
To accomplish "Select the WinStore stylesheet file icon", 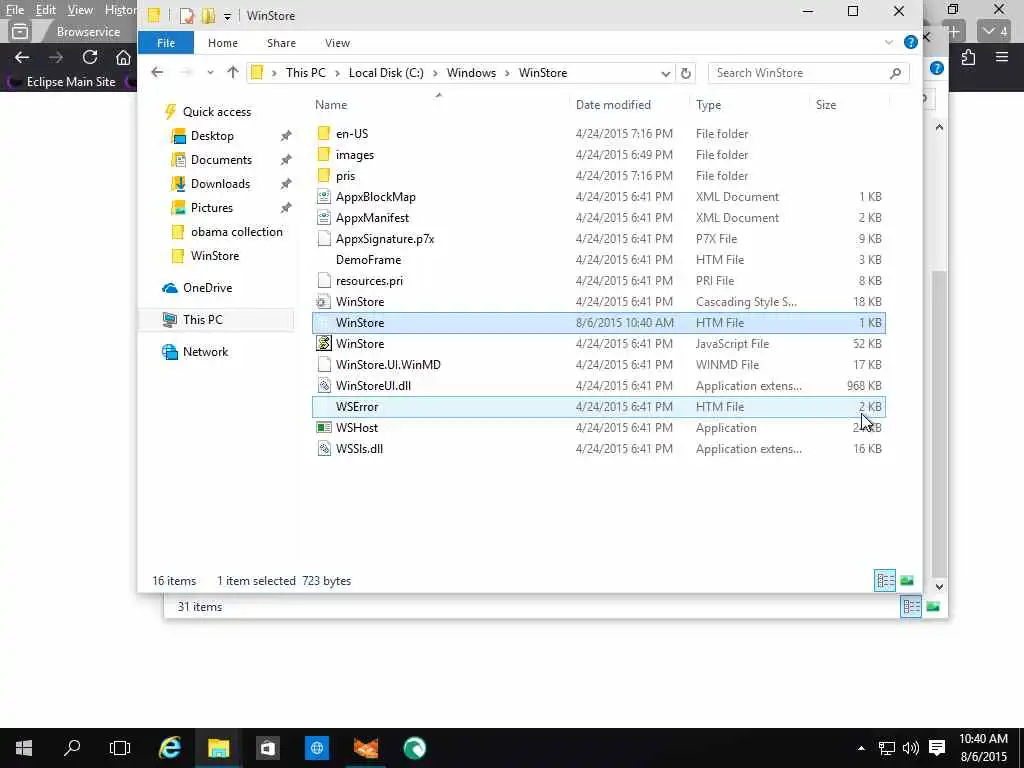I will 324,302.
